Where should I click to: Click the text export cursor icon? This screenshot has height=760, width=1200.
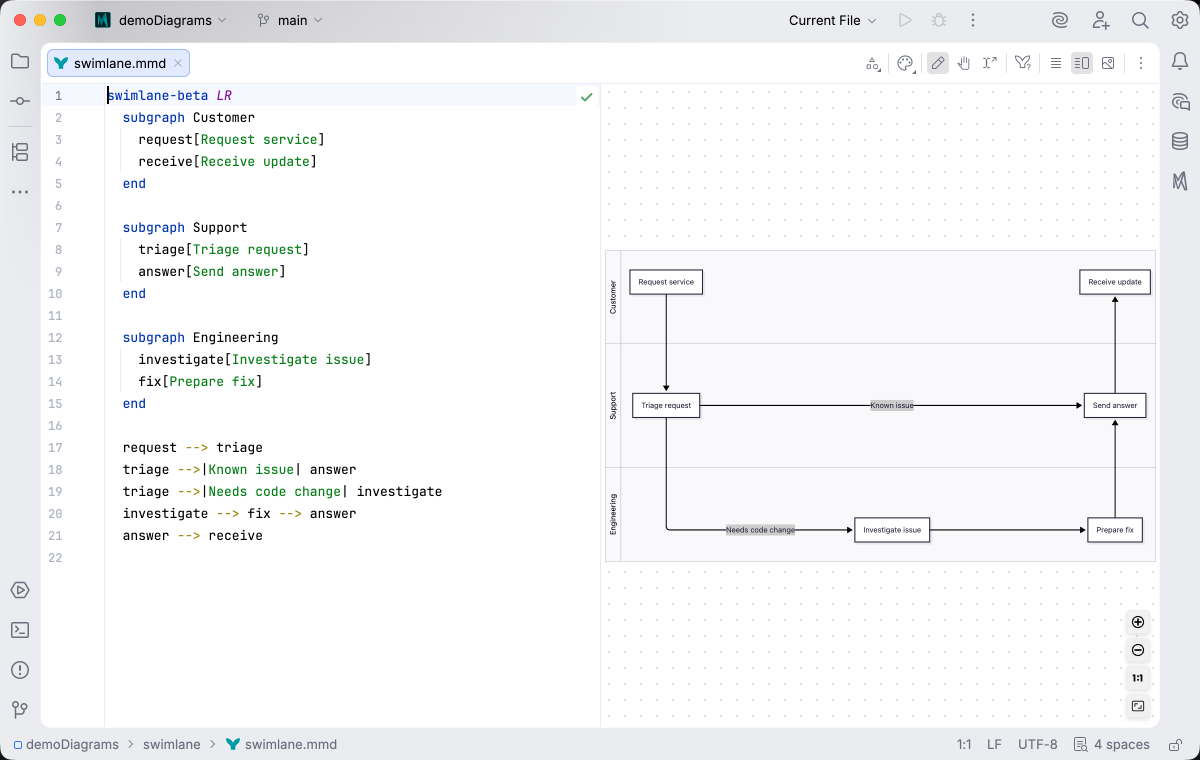[x=990, y=63]
